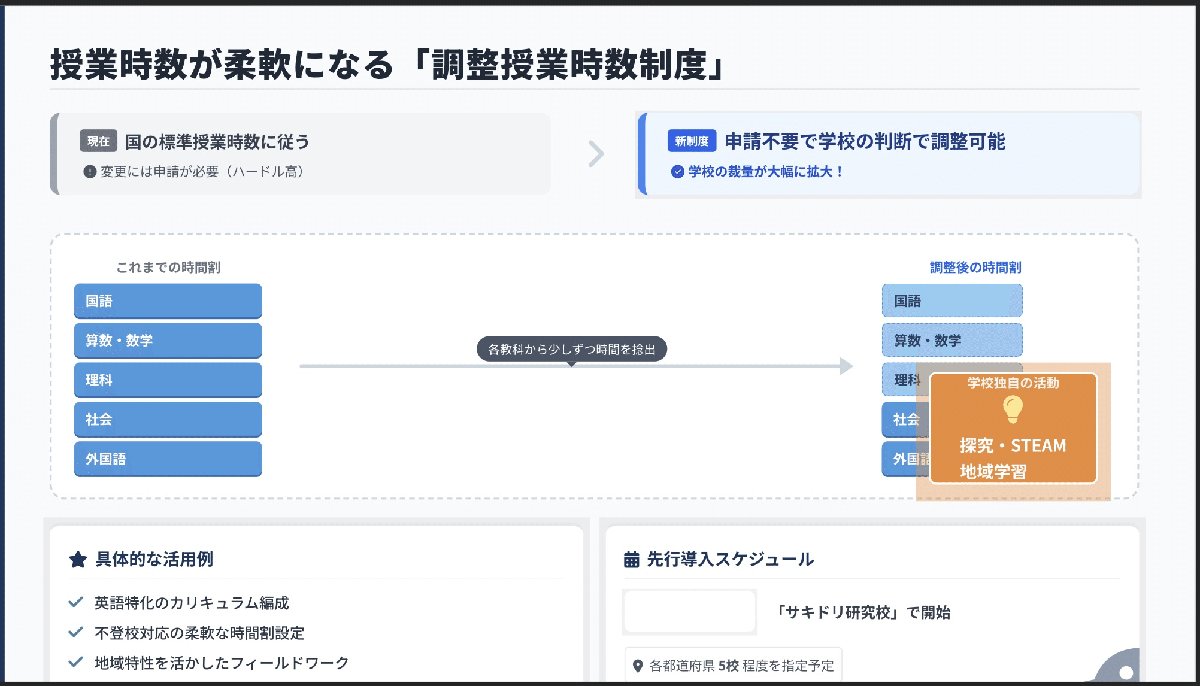Click the list item 英語特化のカリキュラム編成
The height and width of the screenshot is (686, 1200).
(191, 602)
